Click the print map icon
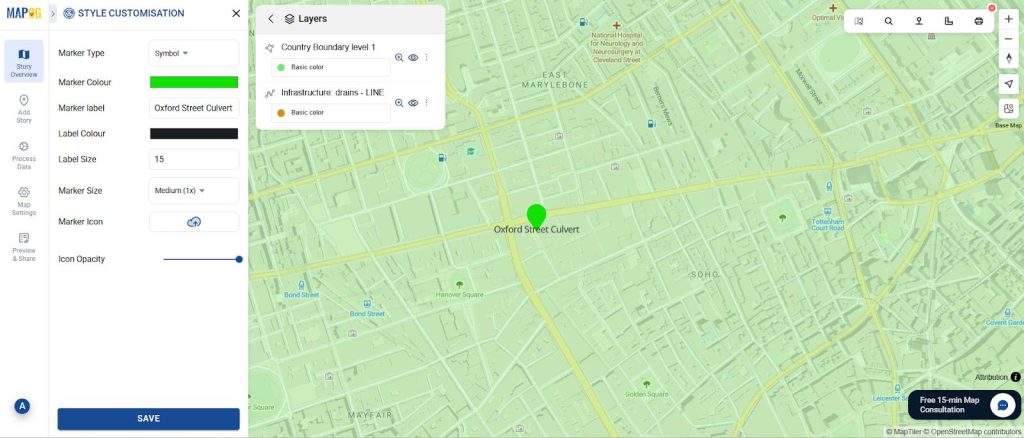1024x438 pixels. pos(979,21)
